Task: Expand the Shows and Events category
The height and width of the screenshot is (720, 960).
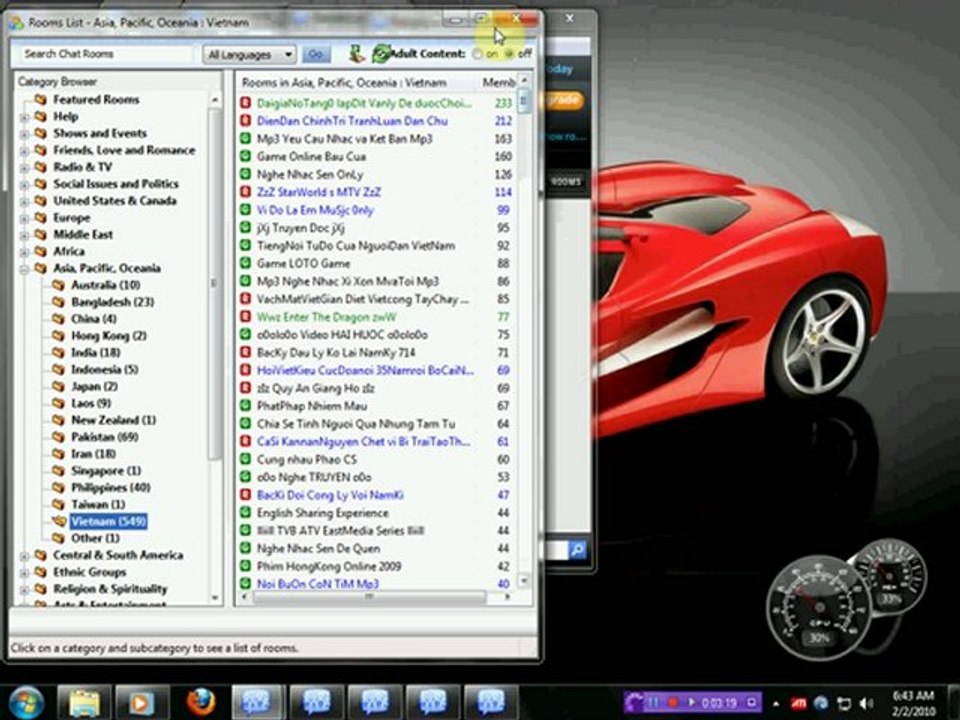Action: coord(24,133)
